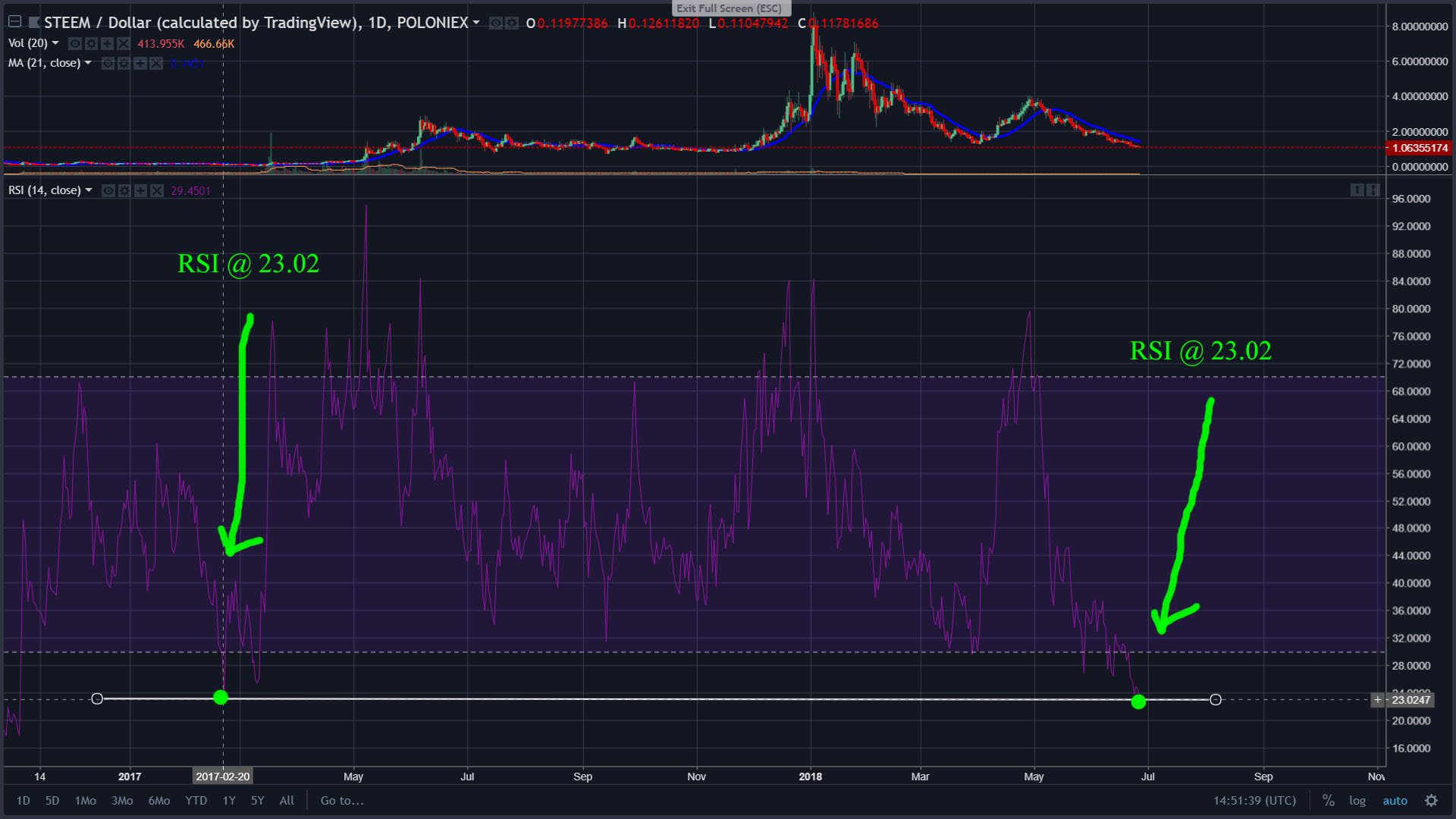Delete the MA (21, close) indicator
The width and height of the screenshot is (1456, 819).
[x=156, y=64]
